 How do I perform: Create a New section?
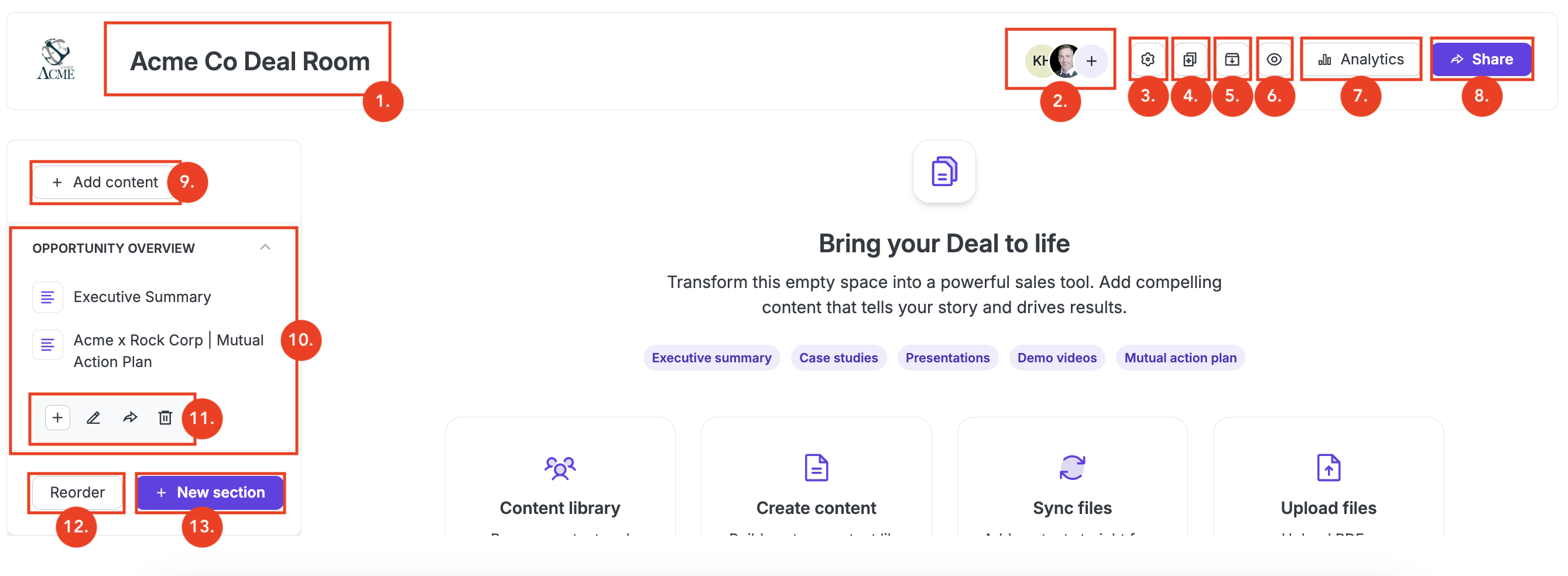pos(210,492)
